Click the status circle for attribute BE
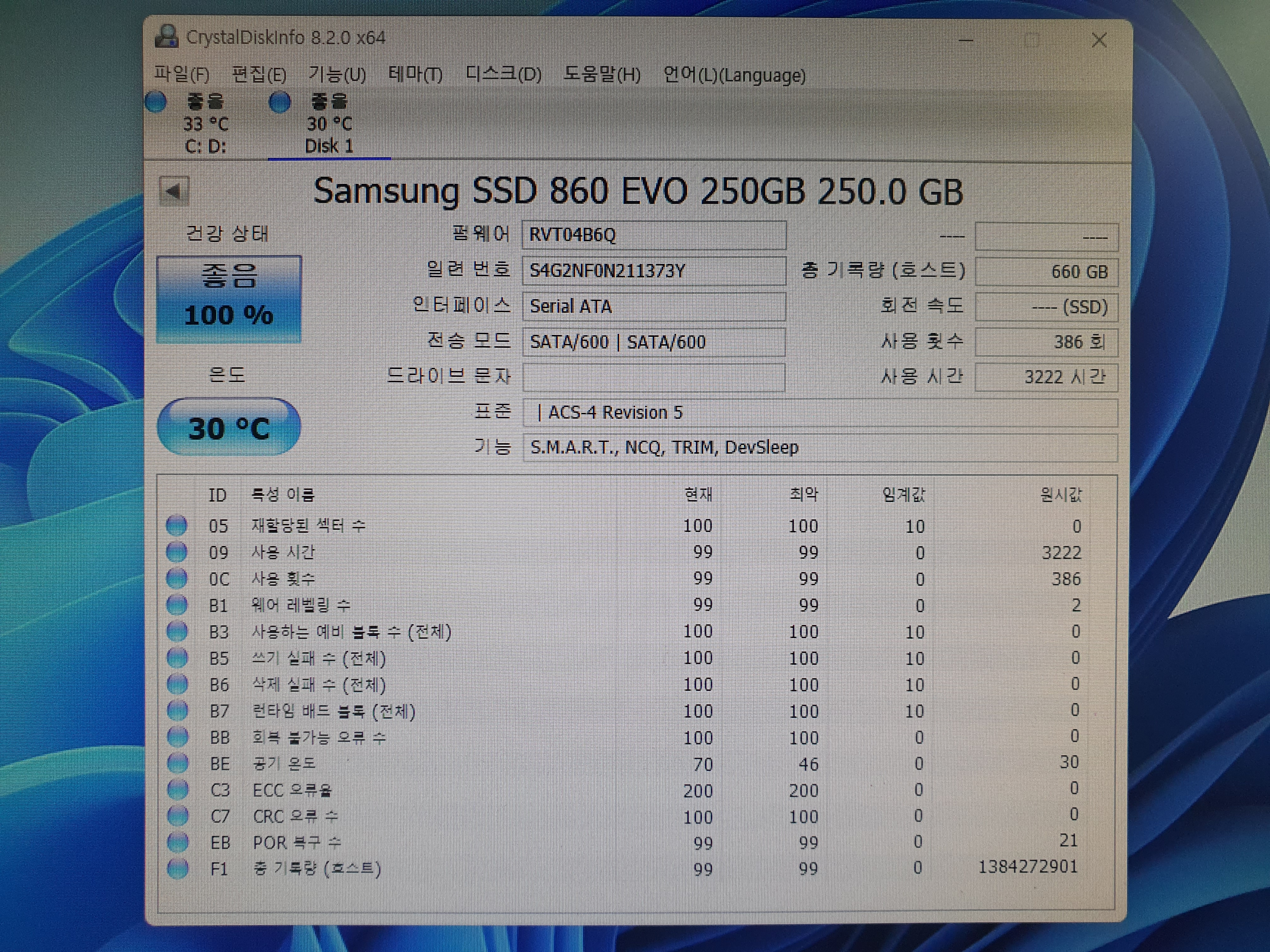 (x=177, y=763)
